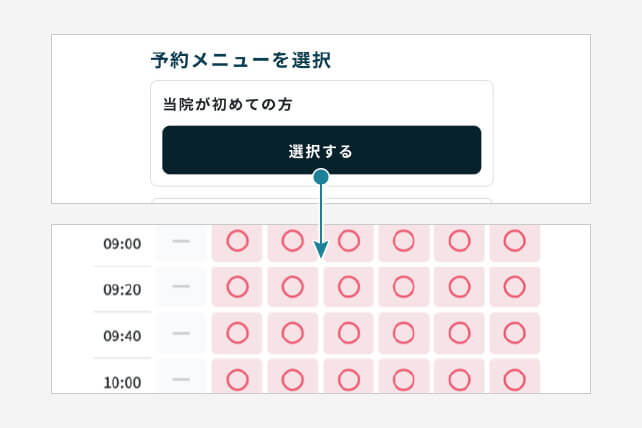This screenshot has width=642, height=428.
Task: Click the unavailable dash slot at 09:00
Action: pos(181,241)
